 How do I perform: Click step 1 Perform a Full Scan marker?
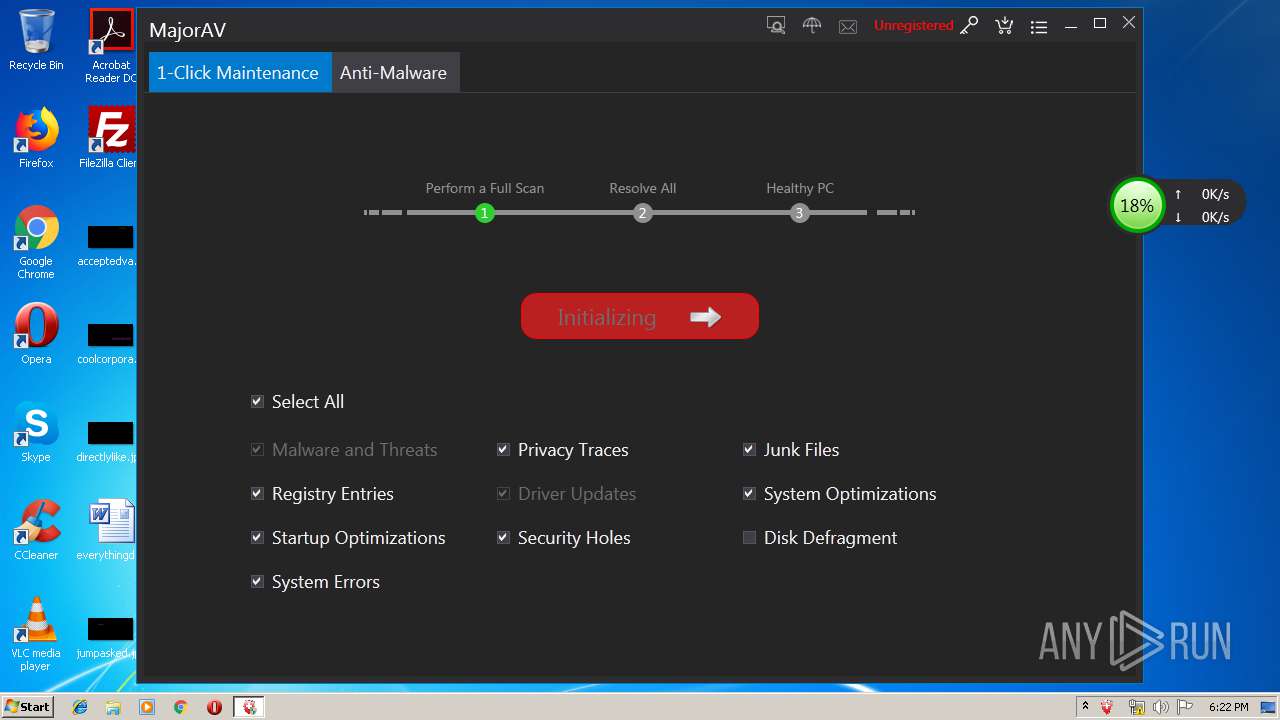point(485,213)
